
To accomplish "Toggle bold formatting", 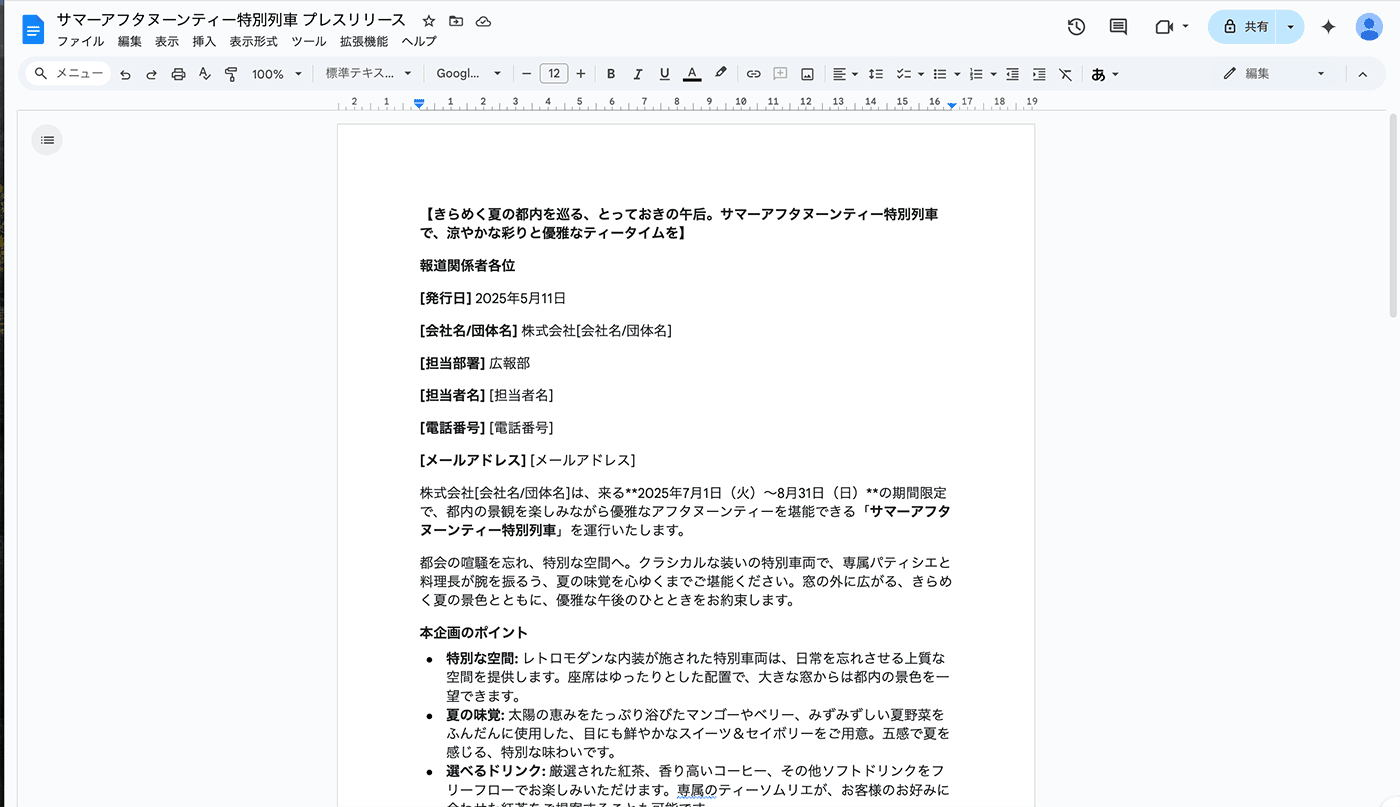I will [x=611, y=74].
